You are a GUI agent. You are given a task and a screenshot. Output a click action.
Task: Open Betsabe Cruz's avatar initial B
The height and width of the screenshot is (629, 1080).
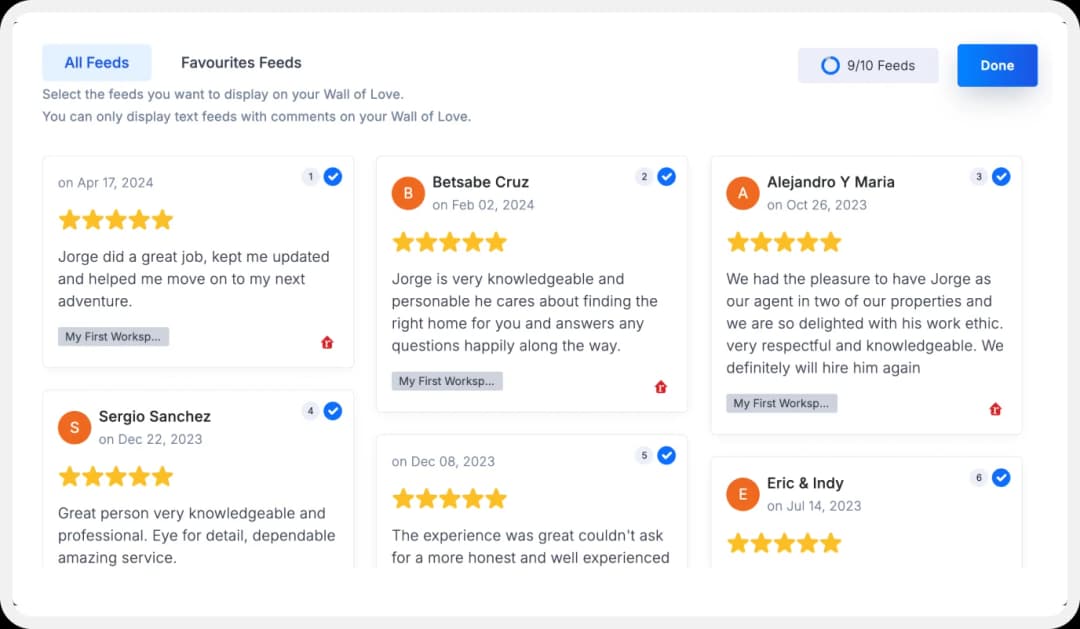coord(408,193)
